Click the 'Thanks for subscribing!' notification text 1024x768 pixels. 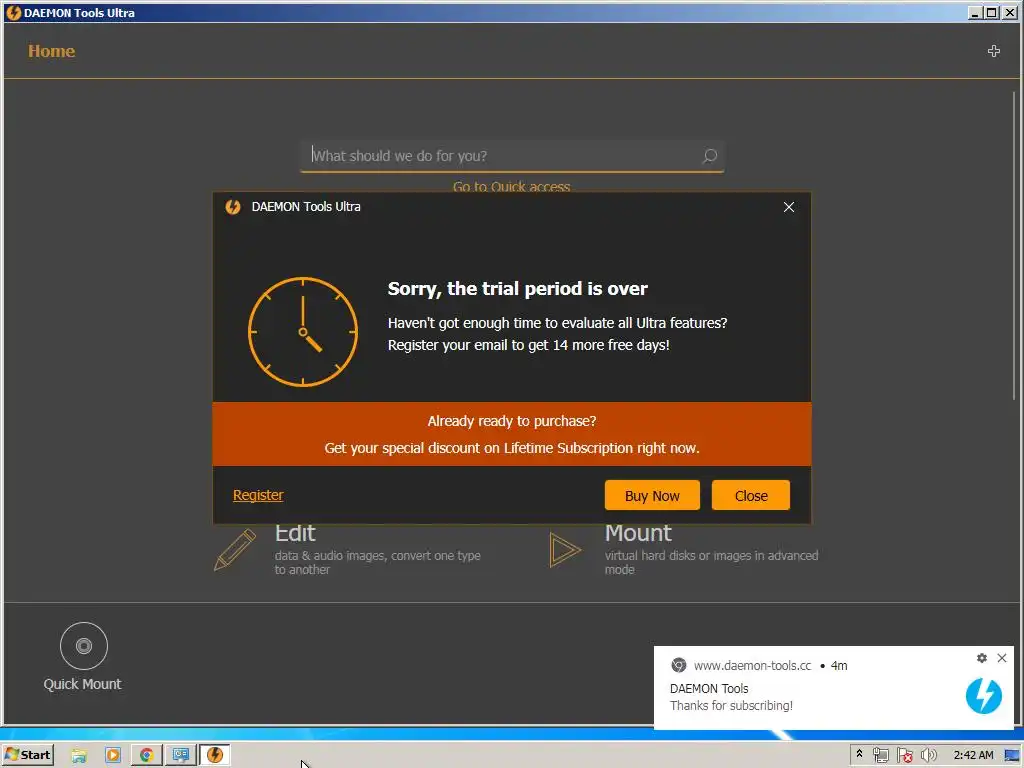coord(731,705)
